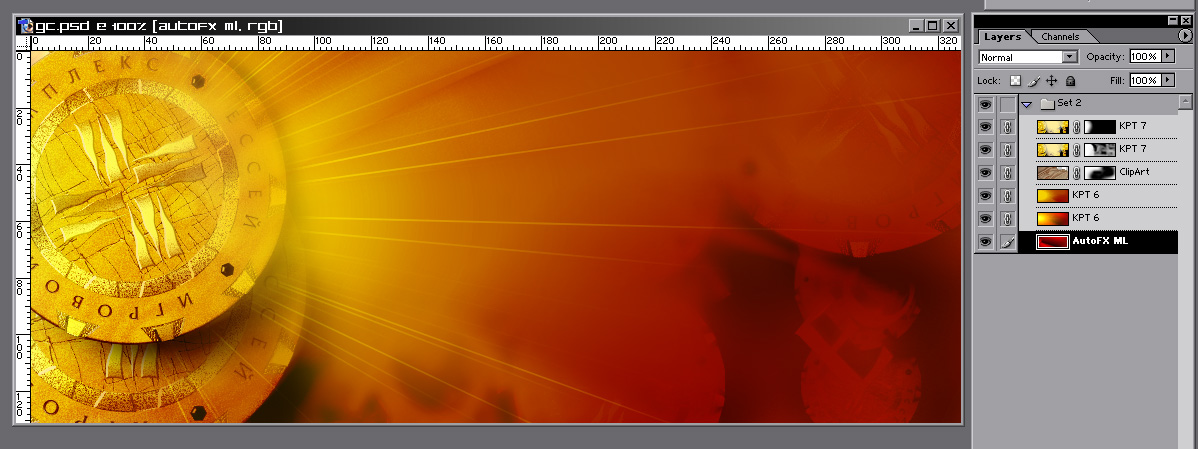Hide the Set 2 layer group

pos(986,104)
